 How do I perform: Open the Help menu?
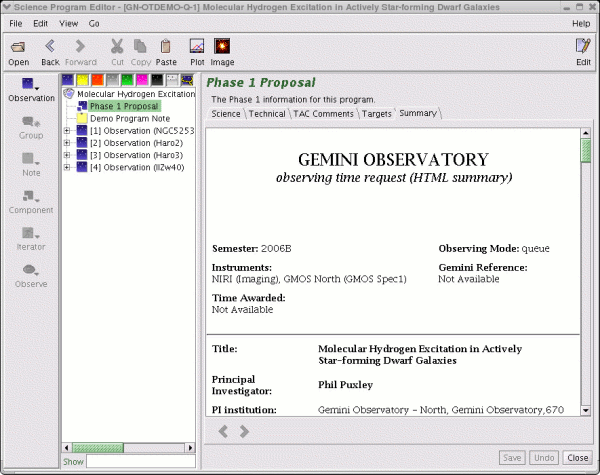pyautogui.click(x=581, y=24)
